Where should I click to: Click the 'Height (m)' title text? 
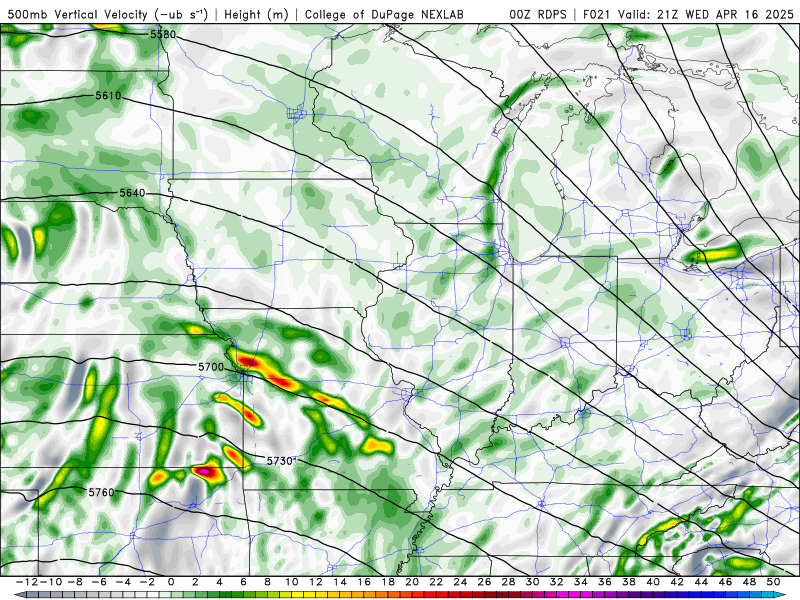pos(256,14)
